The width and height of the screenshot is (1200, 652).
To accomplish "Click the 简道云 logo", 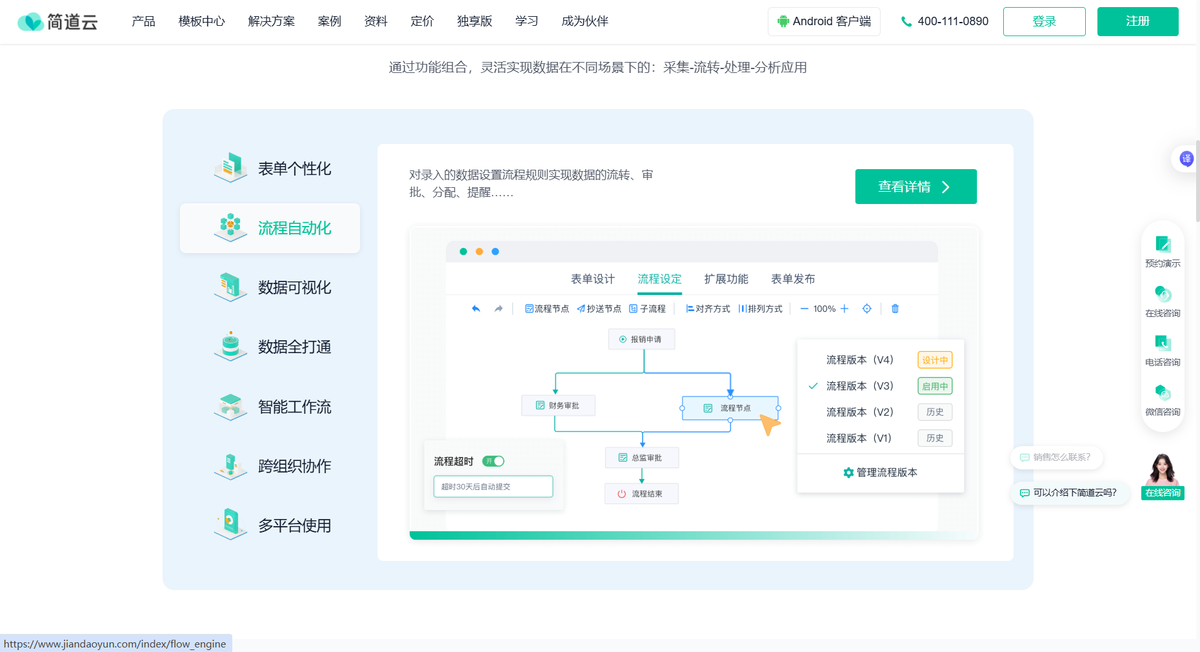I will [58, 21].
